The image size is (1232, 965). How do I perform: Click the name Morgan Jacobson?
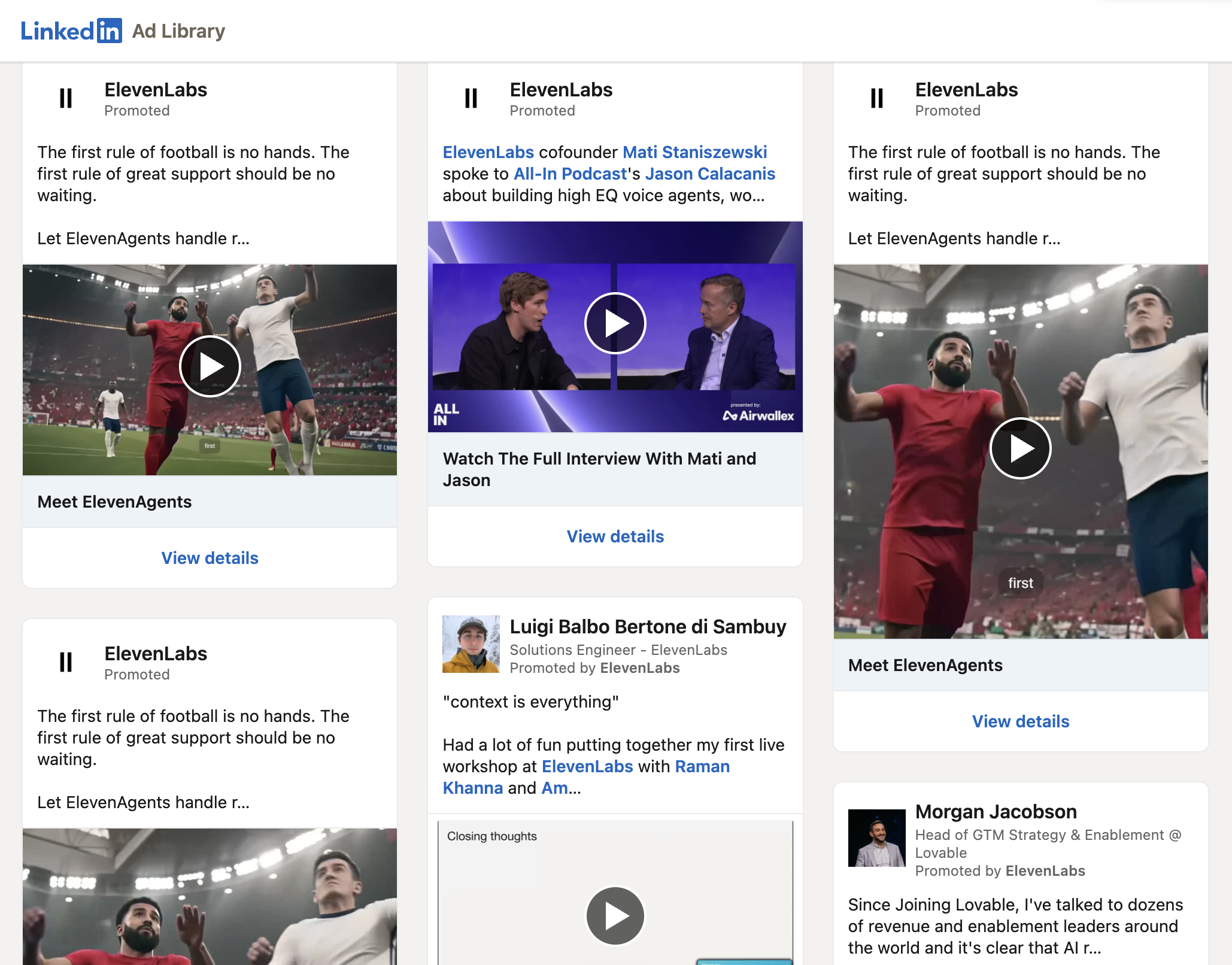[996, 811]
